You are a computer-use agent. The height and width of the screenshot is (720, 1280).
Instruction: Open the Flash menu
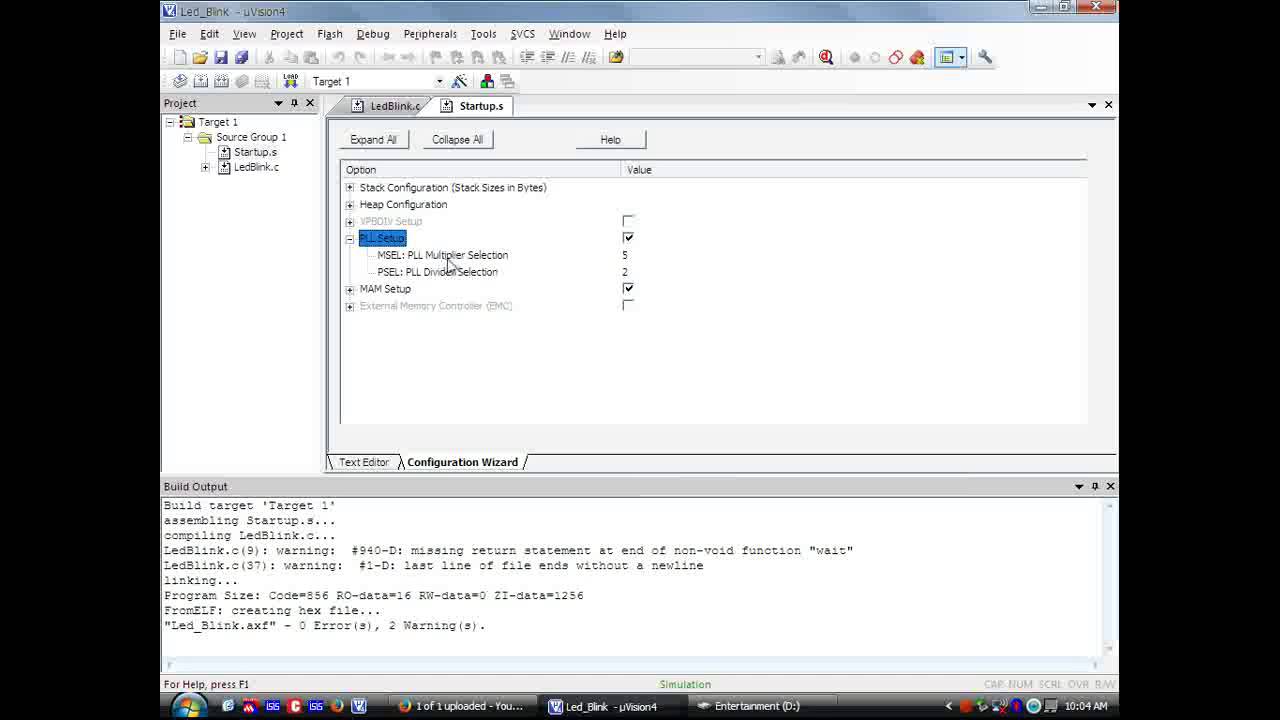coord(330,34)
